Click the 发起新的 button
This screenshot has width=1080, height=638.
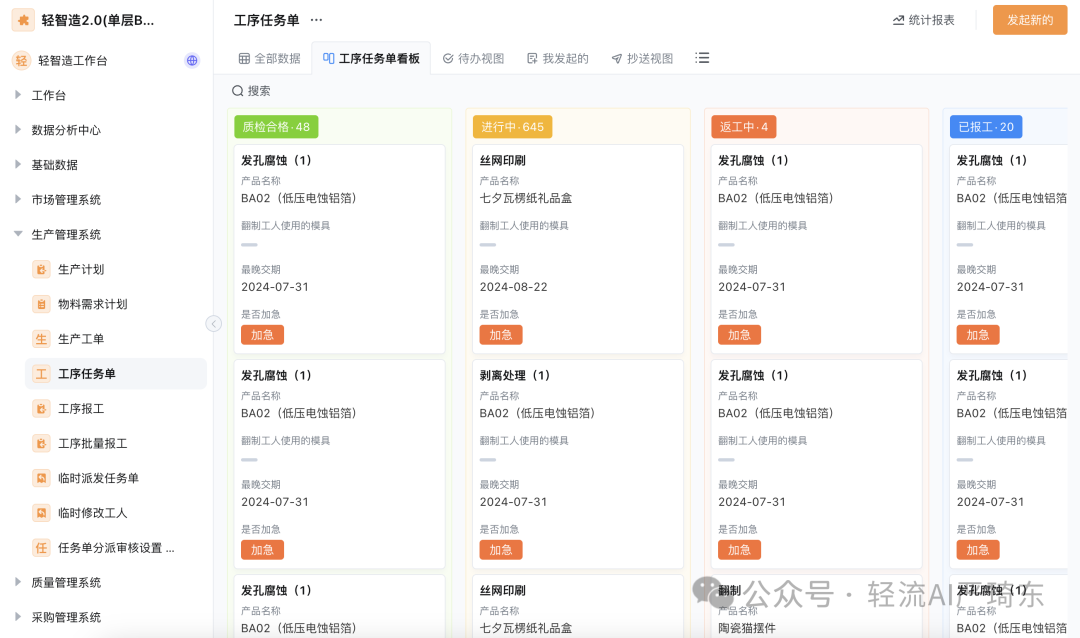[1030, 19]
